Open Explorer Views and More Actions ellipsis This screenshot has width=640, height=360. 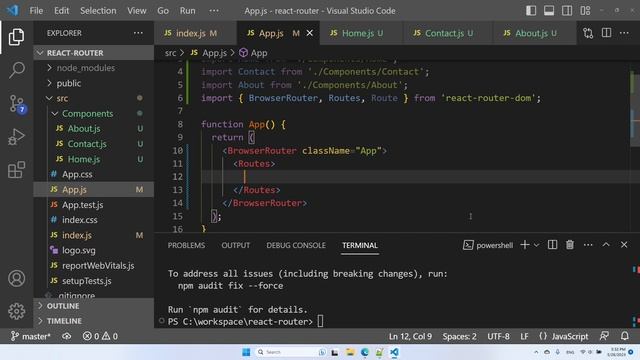click(x=138, y=33)
